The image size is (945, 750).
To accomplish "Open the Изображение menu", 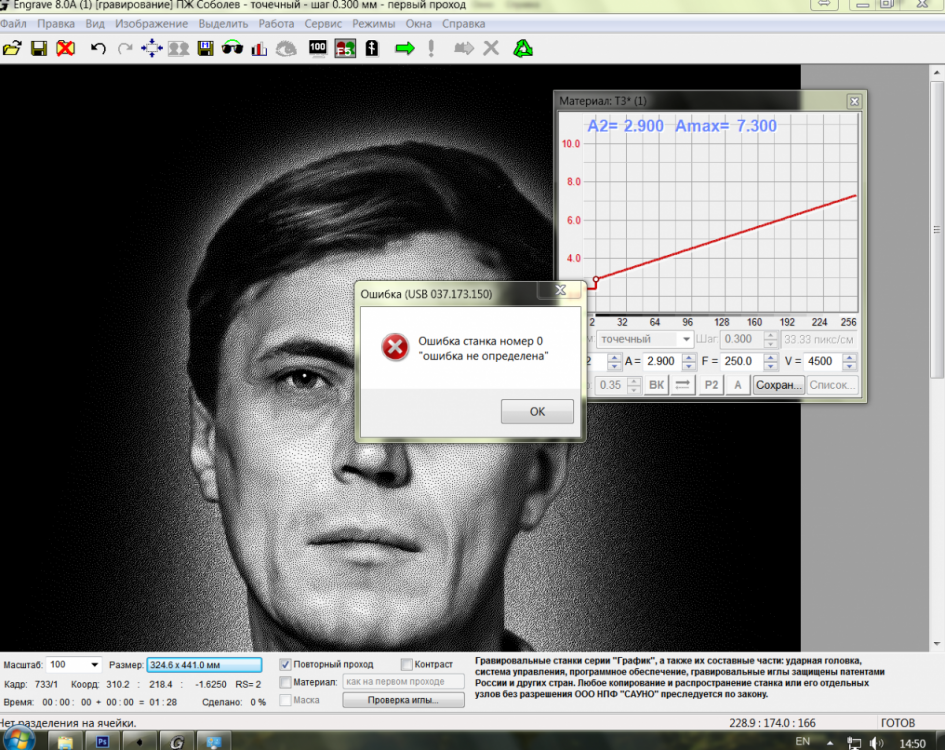I will coord(151,23).
